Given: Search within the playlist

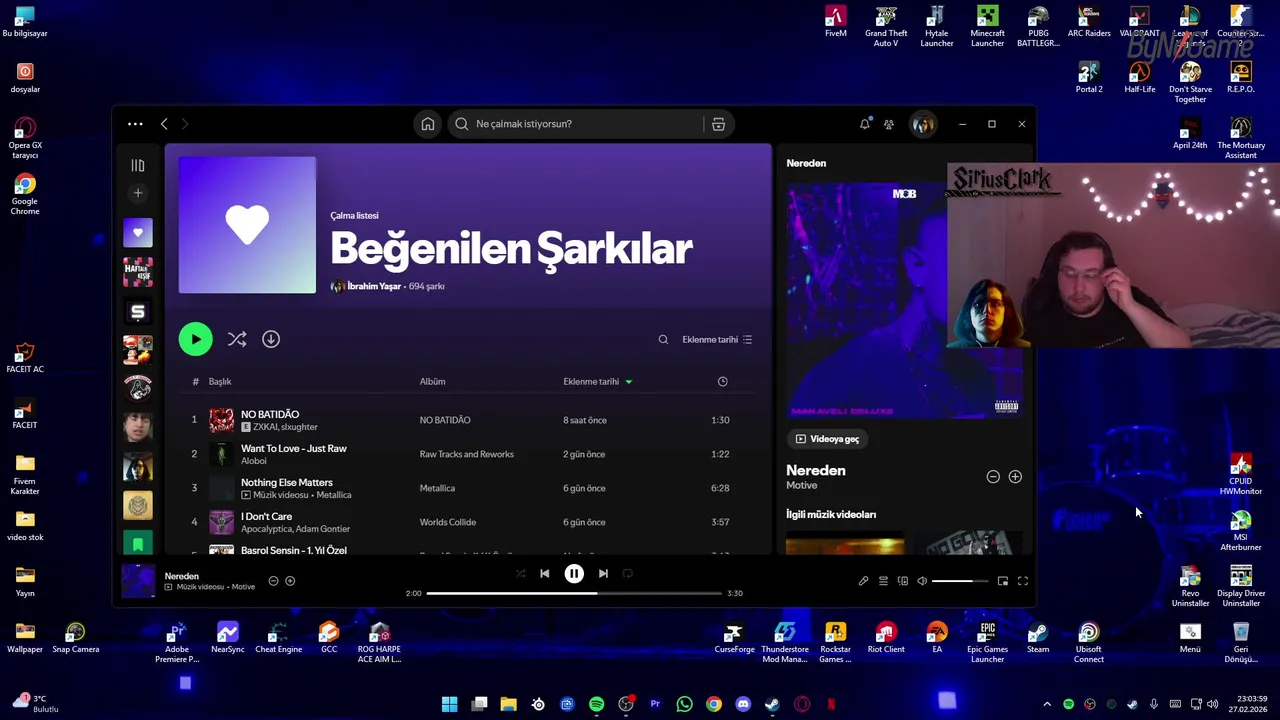Looking at the screenshot, I should point(663,339).
